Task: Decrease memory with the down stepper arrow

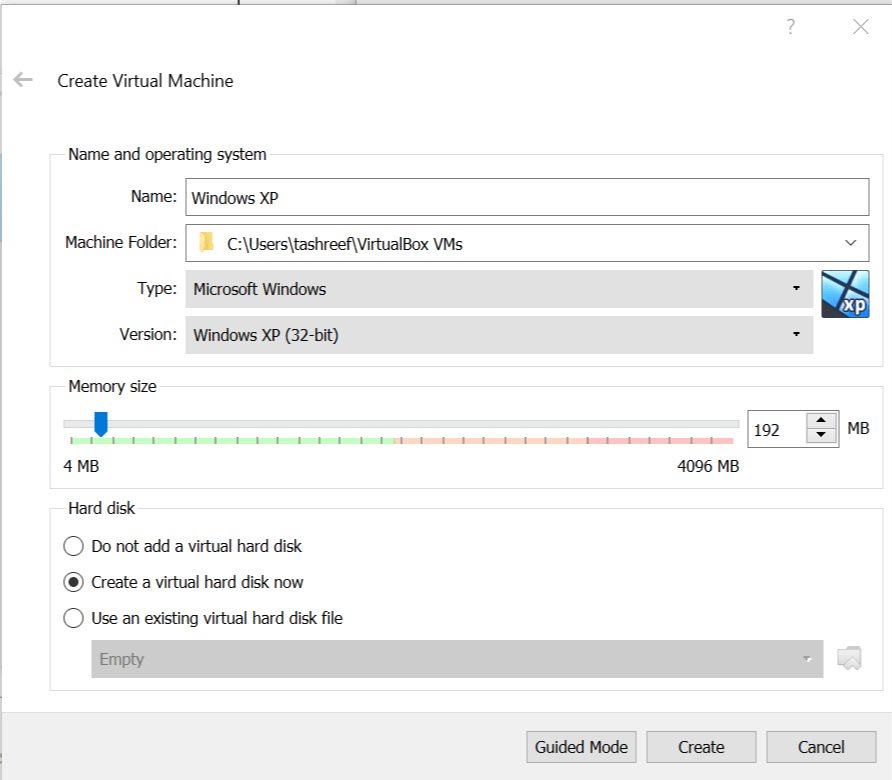Action: [x=822, y=435]
